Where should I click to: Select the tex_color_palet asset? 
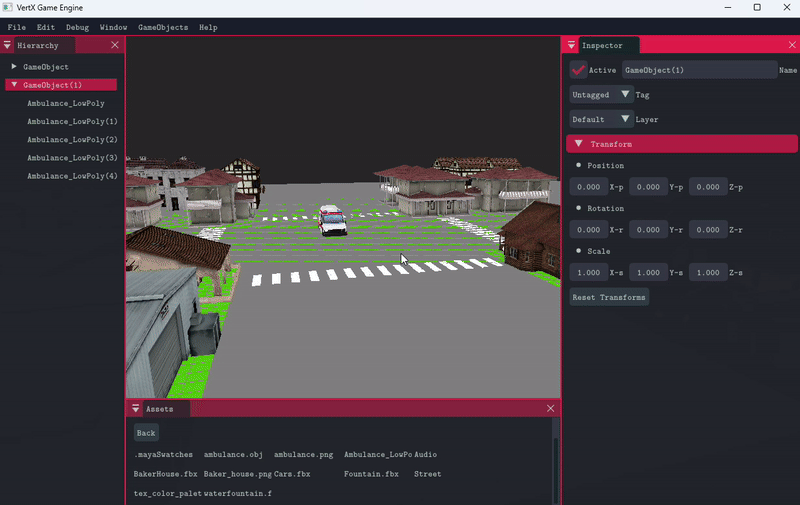[x=167, y=493]
